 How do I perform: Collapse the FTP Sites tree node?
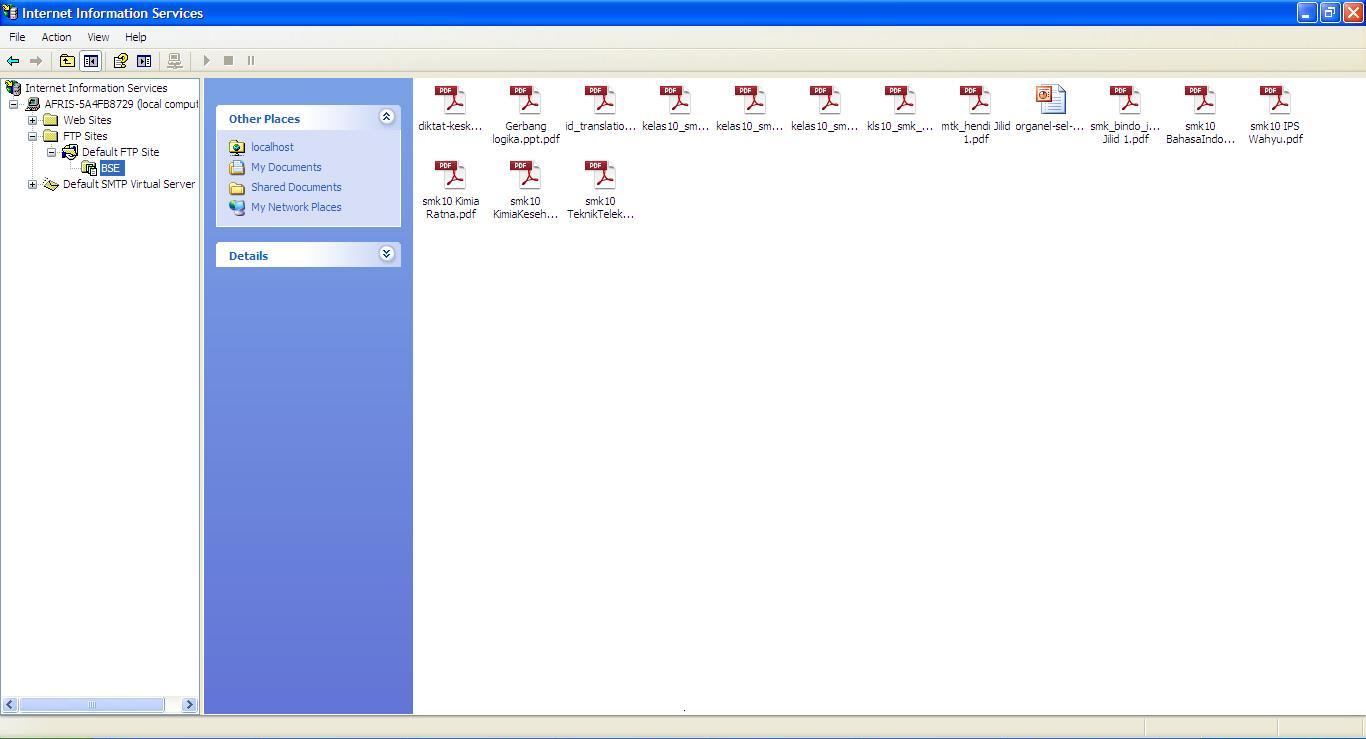tap(32, 136)
